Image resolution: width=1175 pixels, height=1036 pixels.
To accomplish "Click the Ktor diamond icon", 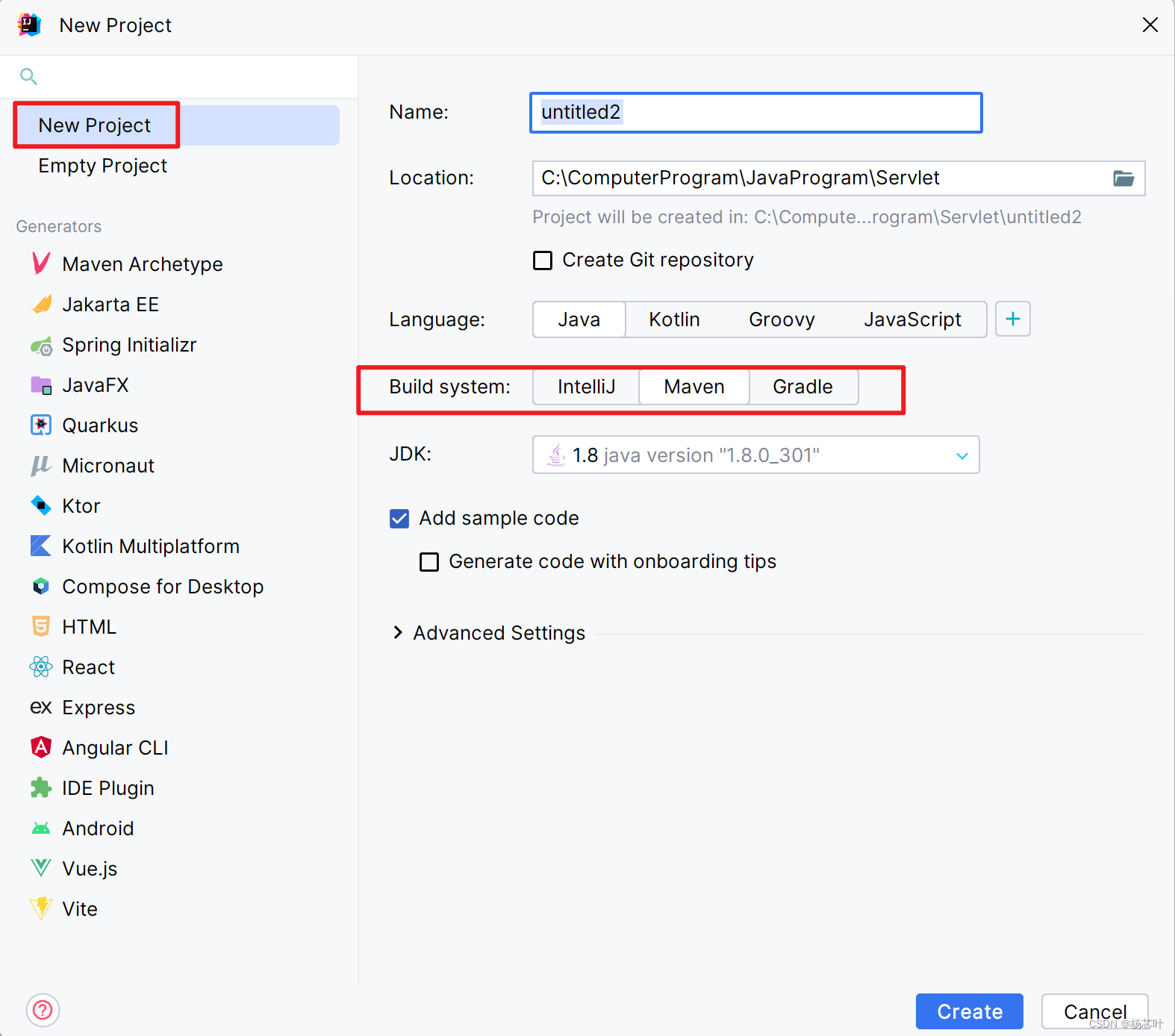I will point(41,505).
